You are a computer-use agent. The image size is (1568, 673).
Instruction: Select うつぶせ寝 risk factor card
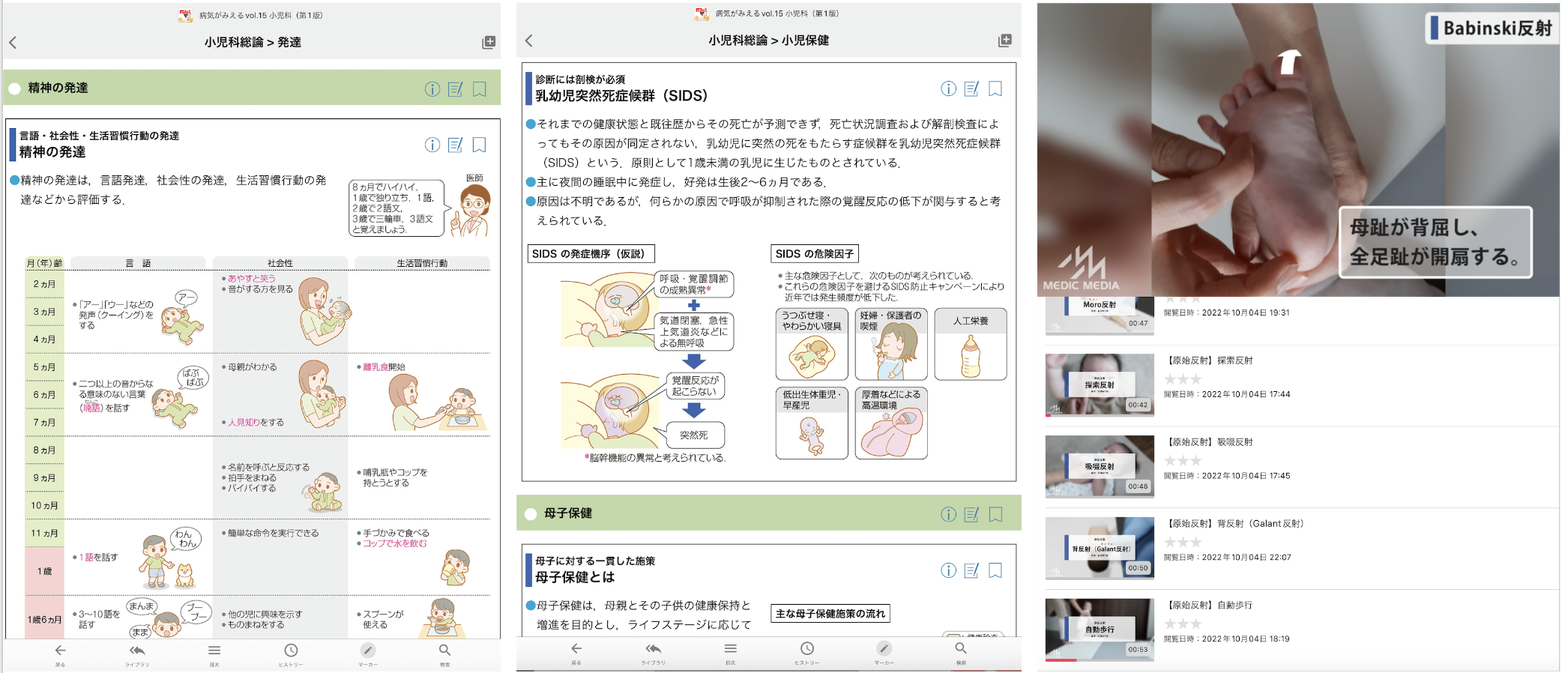[x=812, y=345]
